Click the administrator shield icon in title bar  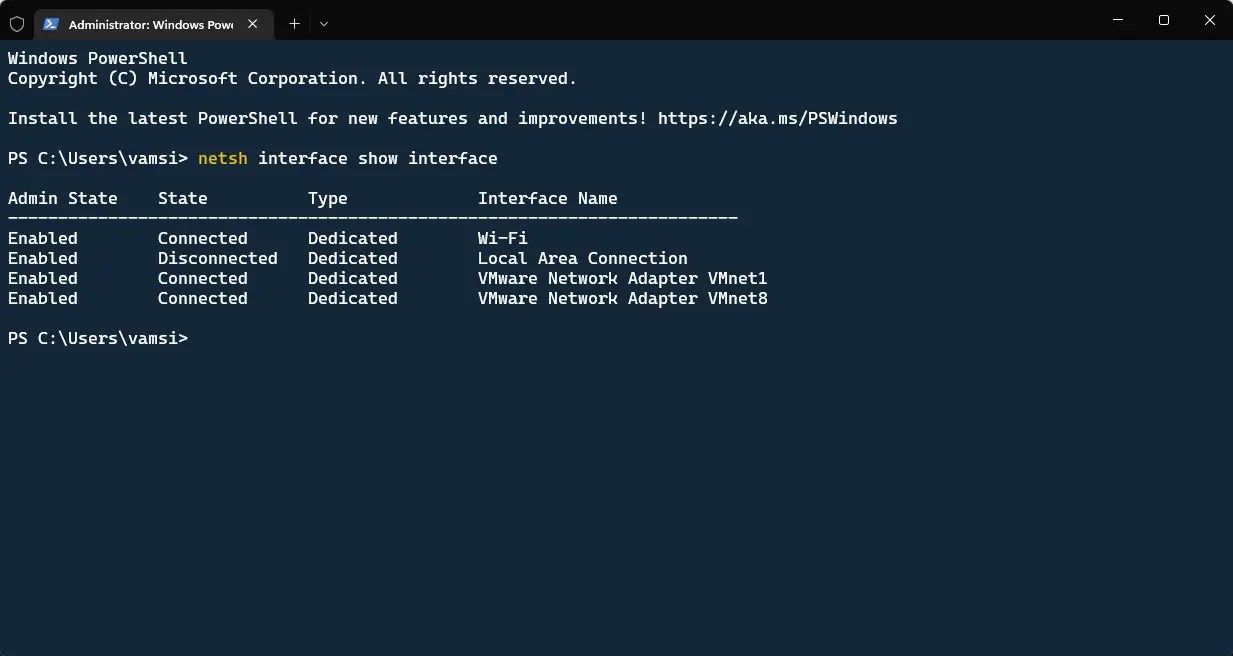(17, 24)
